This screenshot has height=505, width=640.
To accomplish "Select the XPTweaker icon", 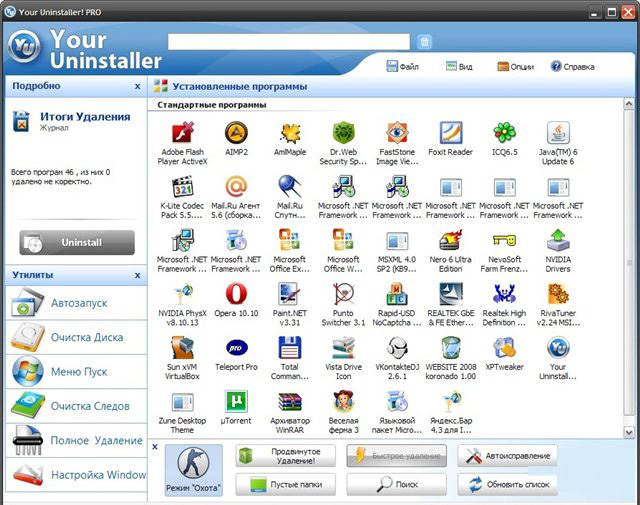I will coord(504,347).
